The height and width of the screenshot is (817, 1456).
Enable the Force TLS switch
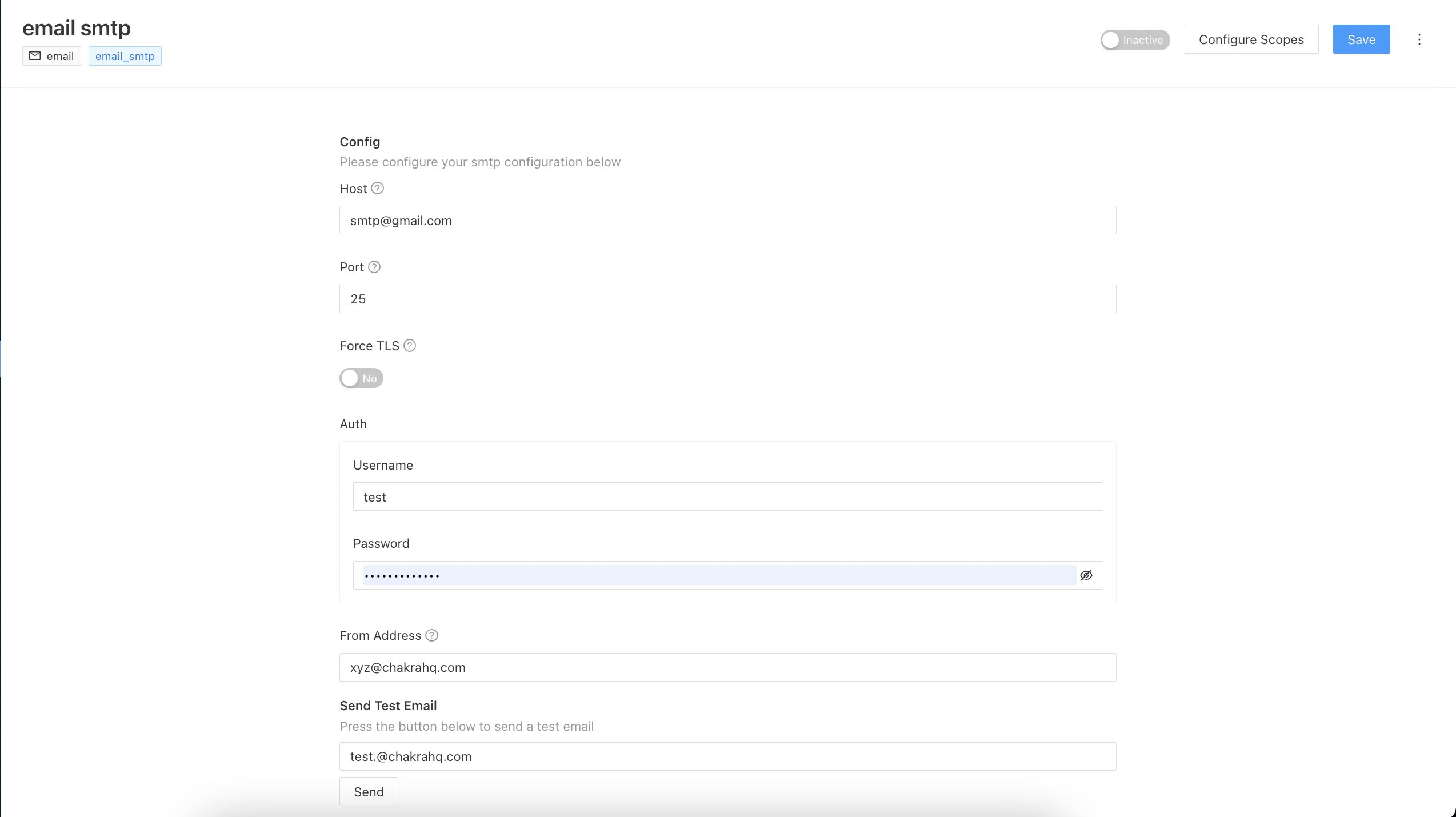click(361, 378)
